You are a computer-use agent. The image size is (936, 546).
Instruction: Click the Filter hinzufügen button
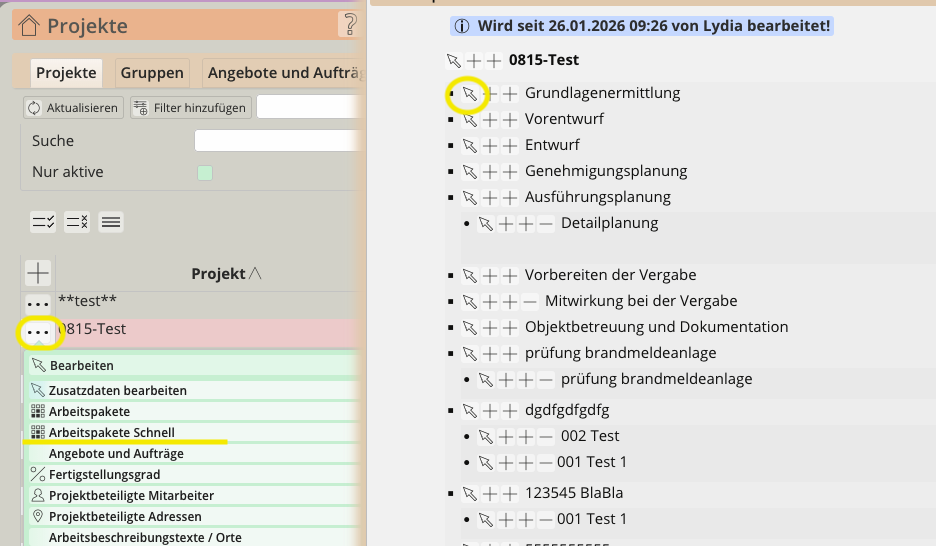[190, 108]
